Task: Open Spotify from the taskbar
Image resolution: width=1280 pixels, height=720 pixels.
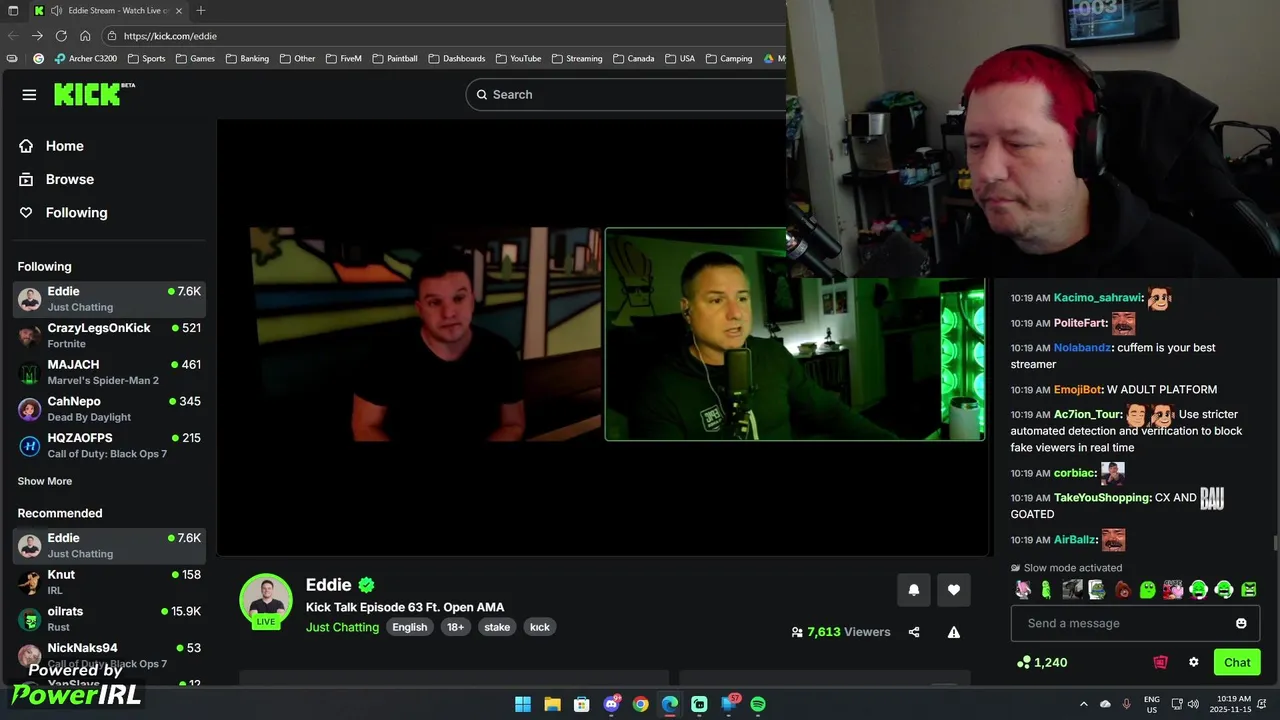Action: point(758,704)
